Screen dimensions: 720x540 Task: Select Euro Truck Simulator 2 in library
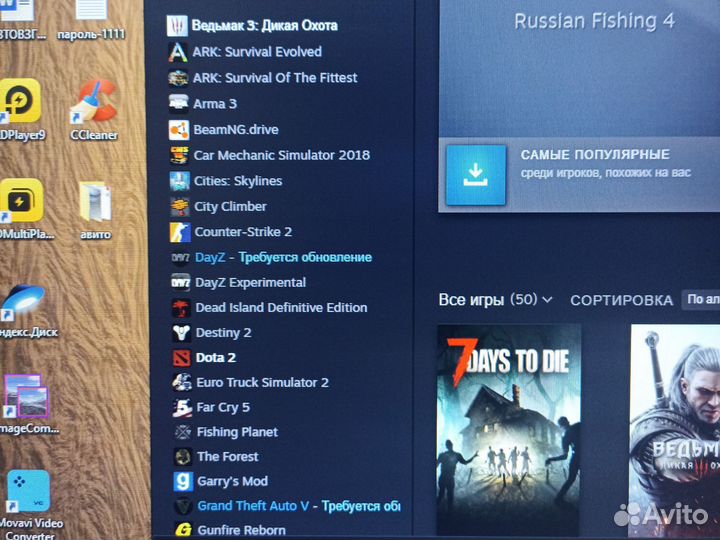[x=262, y=382]
